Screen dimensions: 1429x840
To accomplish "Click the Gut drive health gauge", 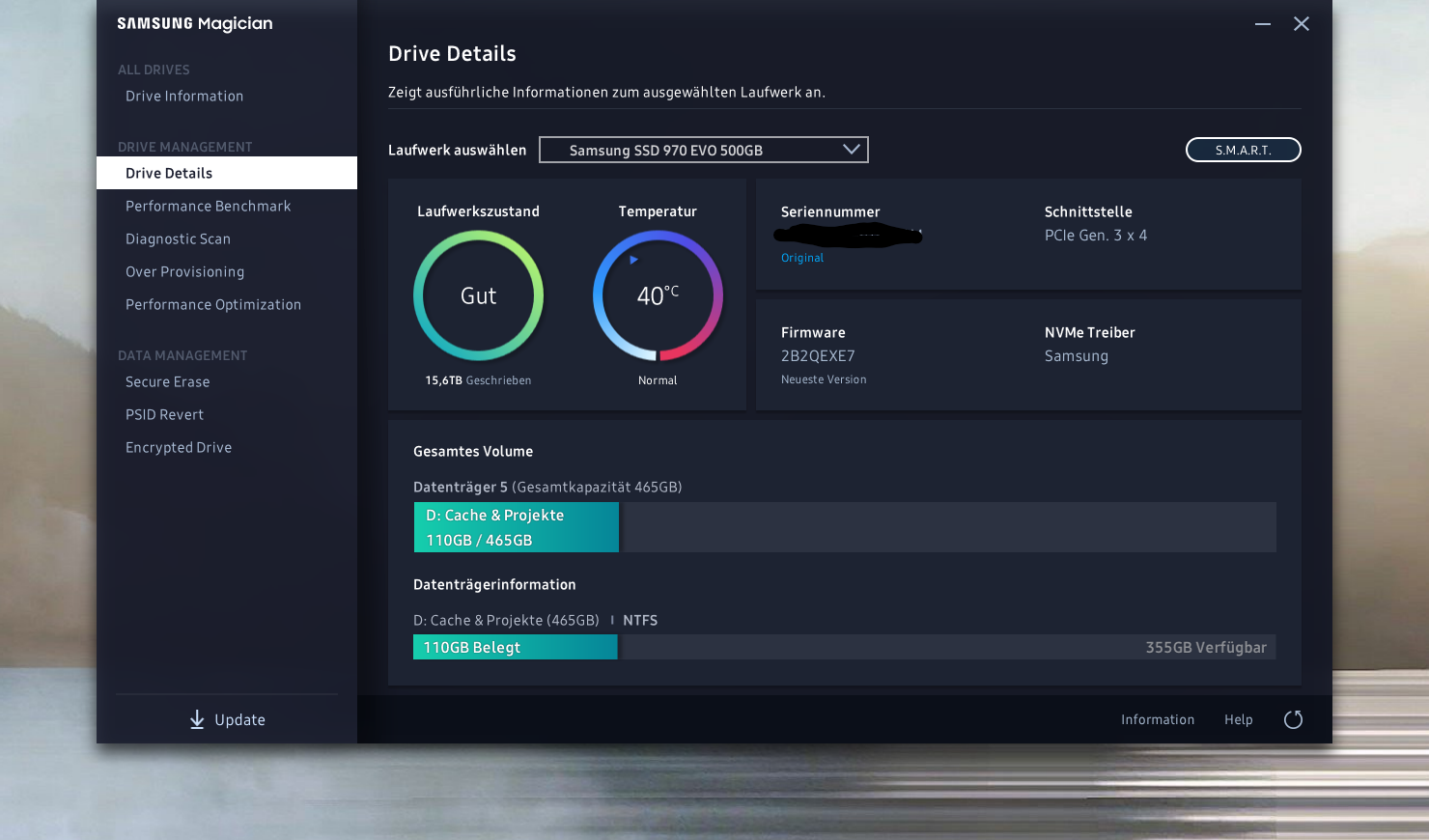I will pos(478,295).
